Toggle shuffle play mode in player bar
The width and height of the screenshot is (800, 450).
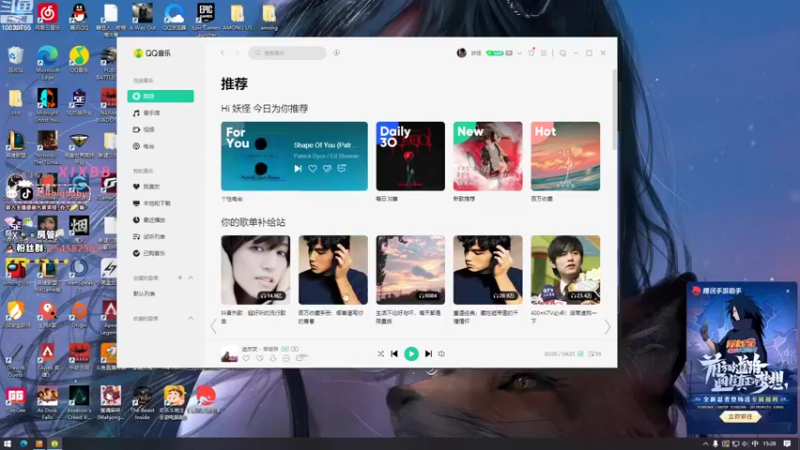[x=381, y=354]
